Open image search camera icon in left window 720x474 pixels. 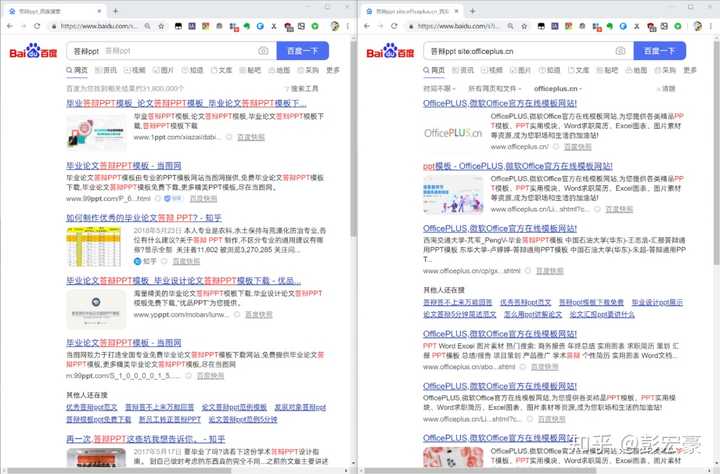(x=263, y=51)
